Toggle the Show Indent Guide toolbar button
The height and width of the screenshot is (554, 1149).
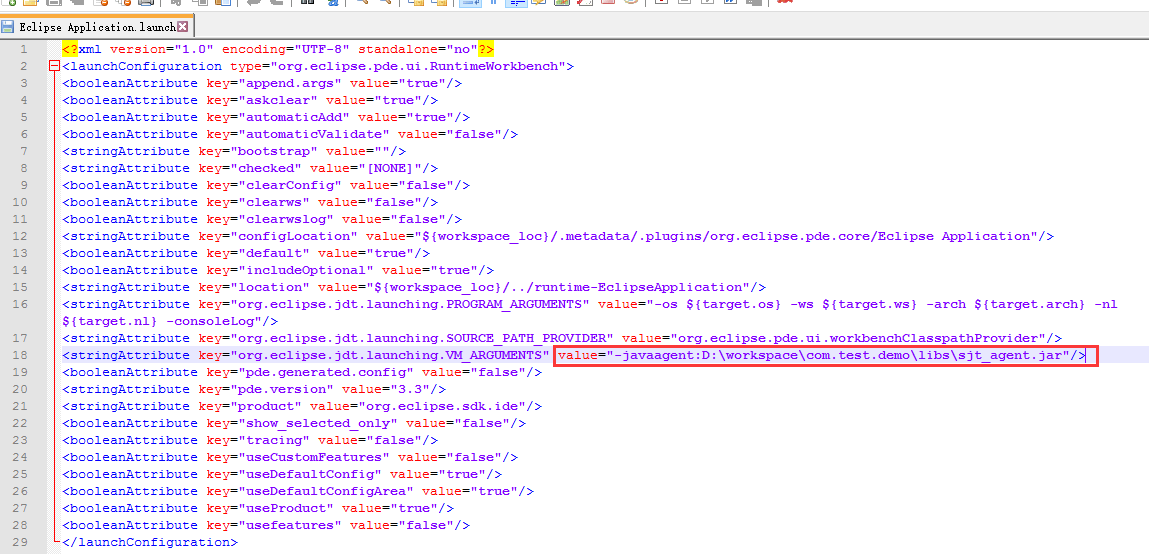516,3
